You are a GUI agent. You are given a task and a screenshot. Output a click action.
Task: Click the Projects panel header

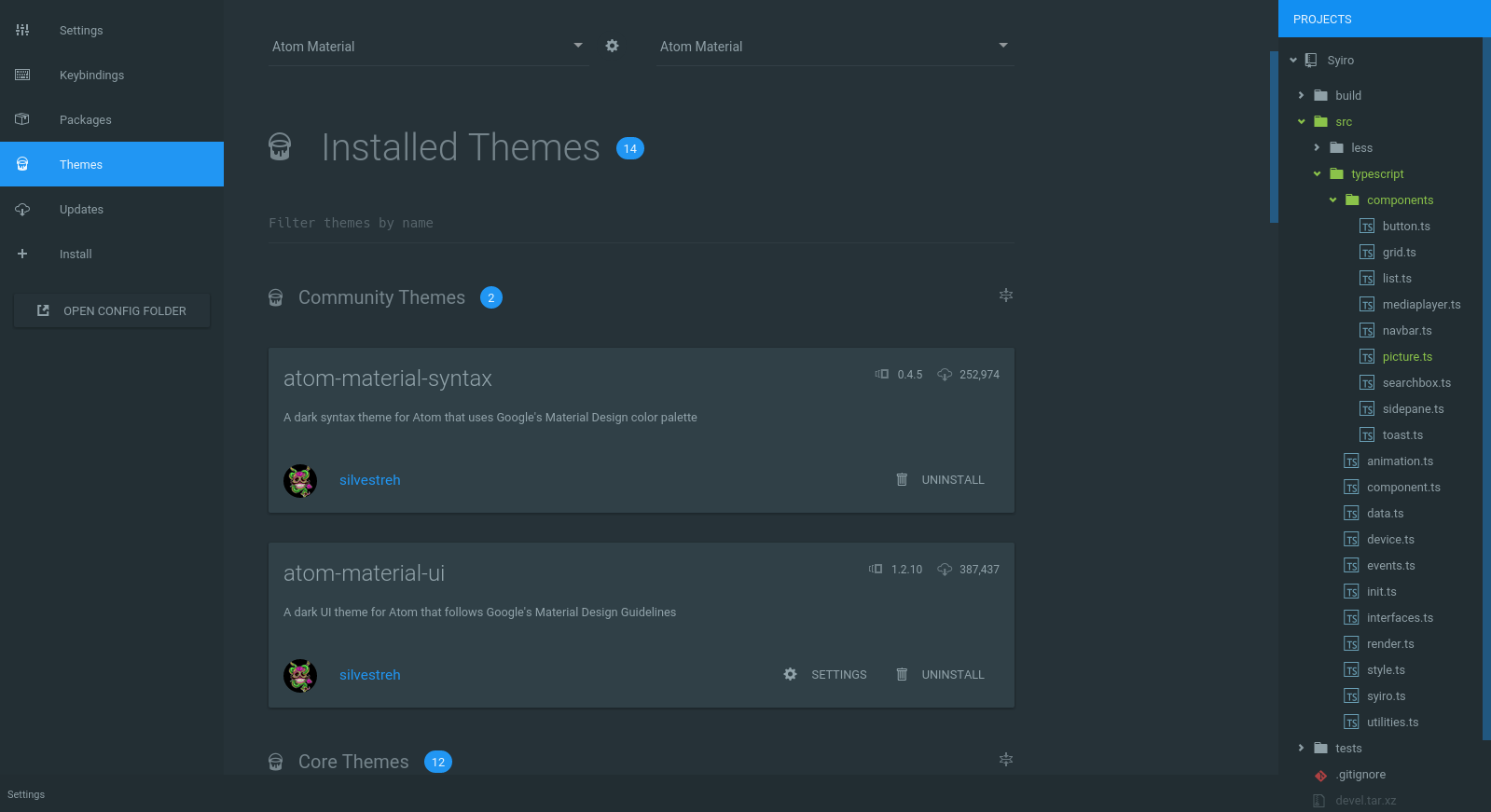tap(1385, 19)
